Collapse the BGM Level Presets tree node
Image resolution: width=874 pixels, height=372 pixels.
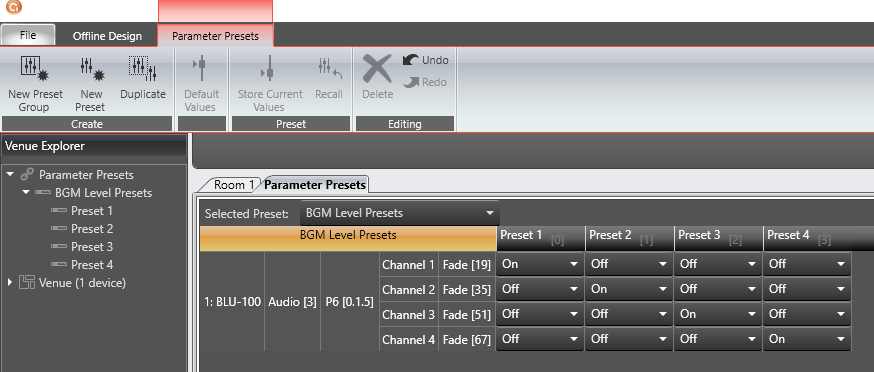pos(26,192)
